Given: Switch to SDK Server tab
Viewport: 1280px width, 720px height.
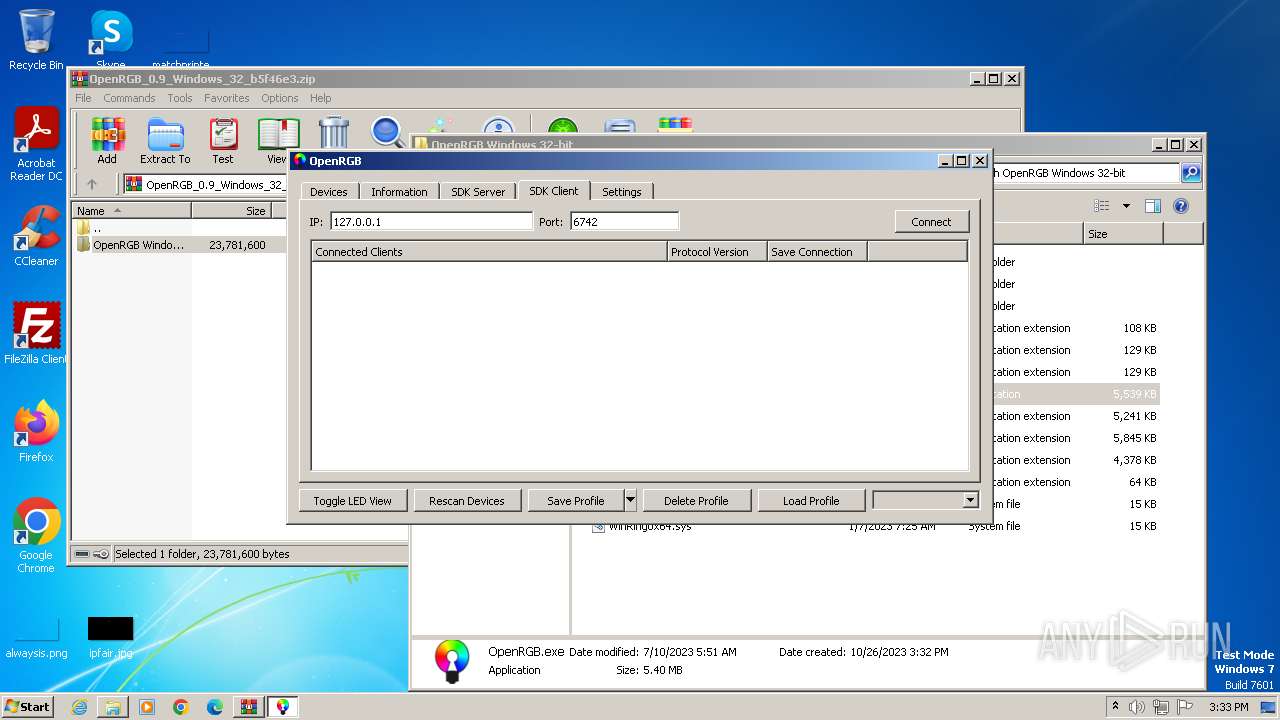Looking at the screenshot, I should pyautogui.click(x=478, y=192).
